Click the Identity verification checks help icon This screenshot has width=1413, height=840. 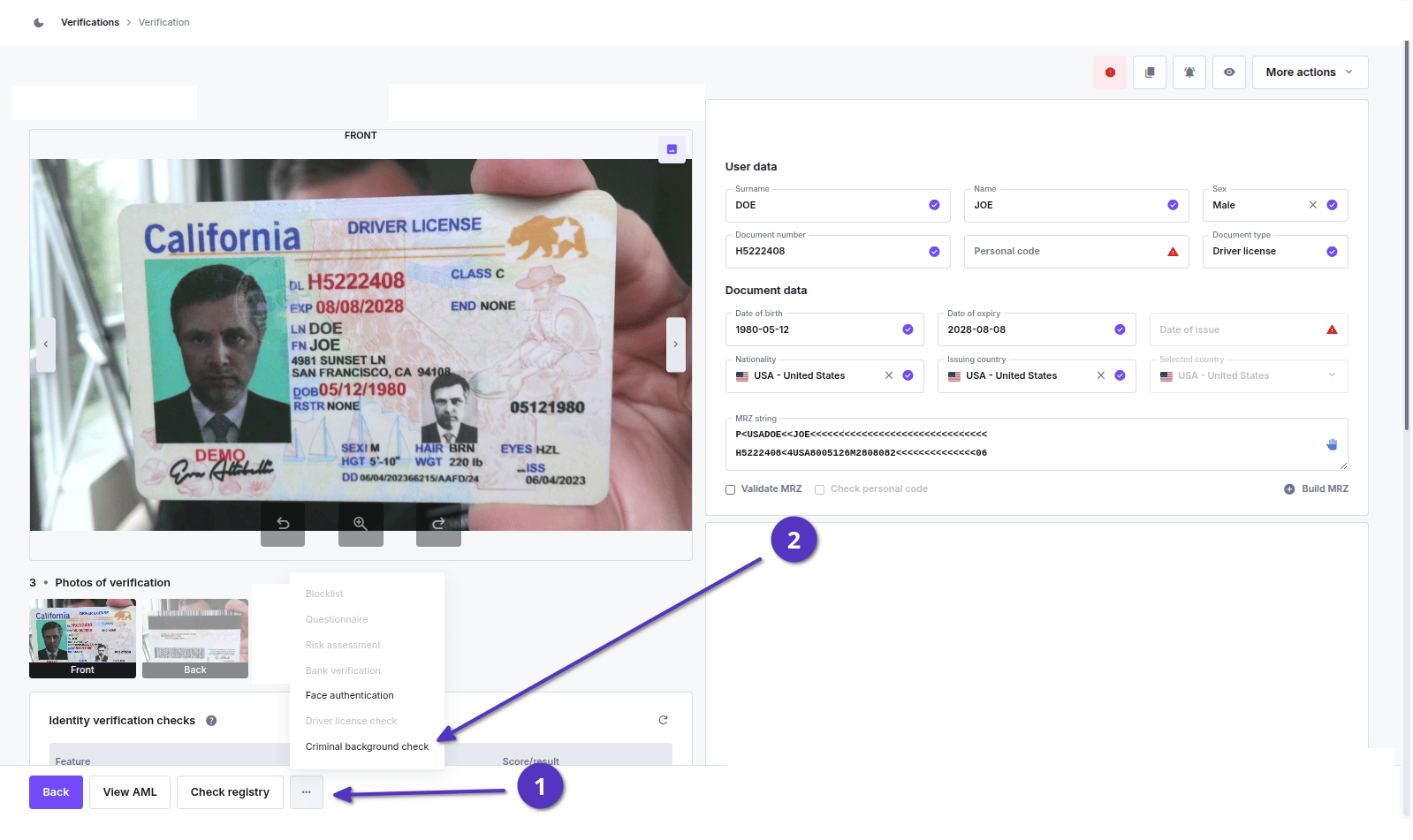[211, 721]
